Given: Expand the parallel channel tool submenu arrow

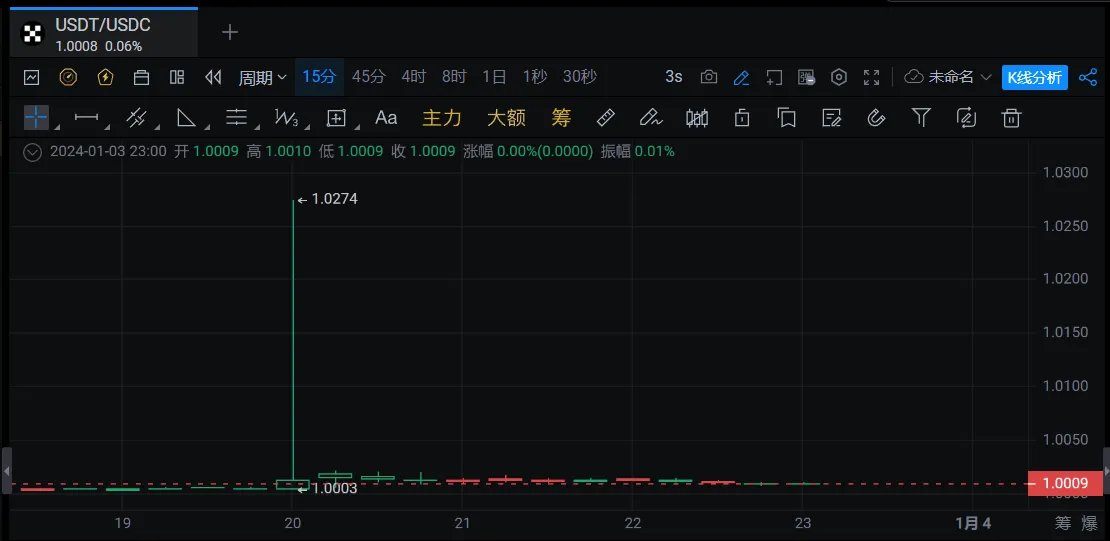Looking at the screenshot, I should 156,127.
